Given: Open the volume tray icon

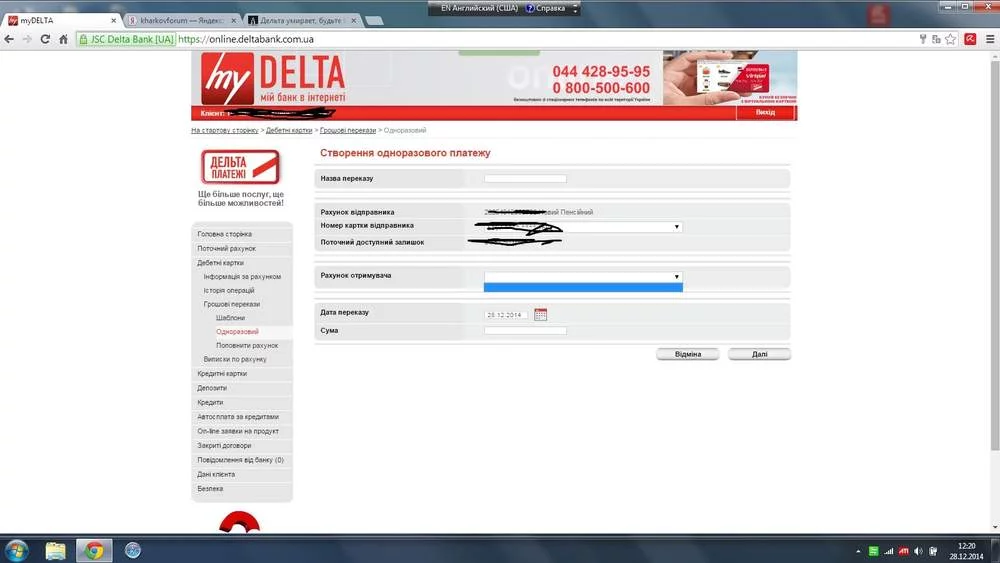Looking at the screenshot, I should click(x=918, y=551).
